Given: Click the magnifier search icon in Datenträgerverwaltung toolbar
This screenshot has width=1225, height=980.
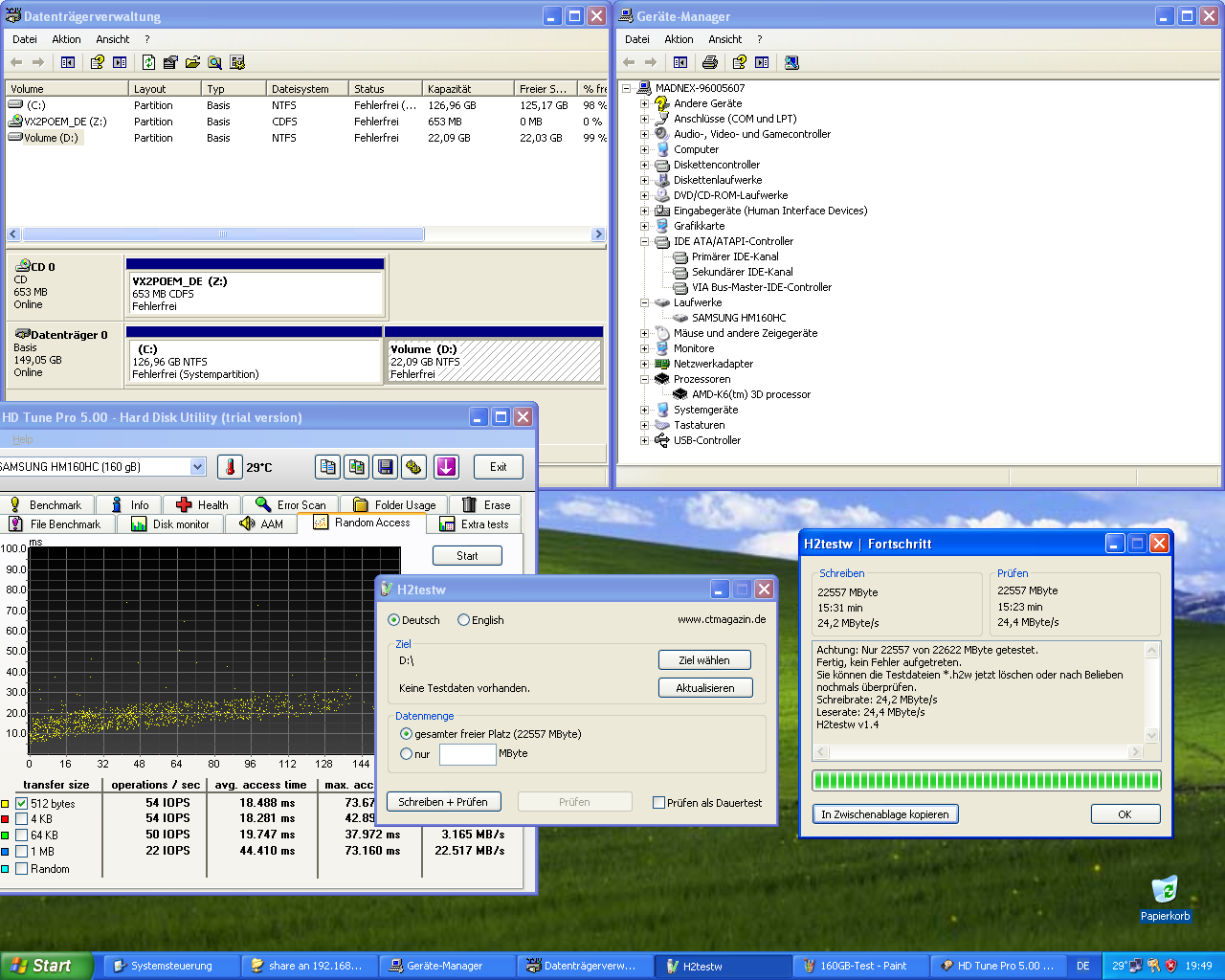Looking at the screenshot, I should (x=215, y=62).
